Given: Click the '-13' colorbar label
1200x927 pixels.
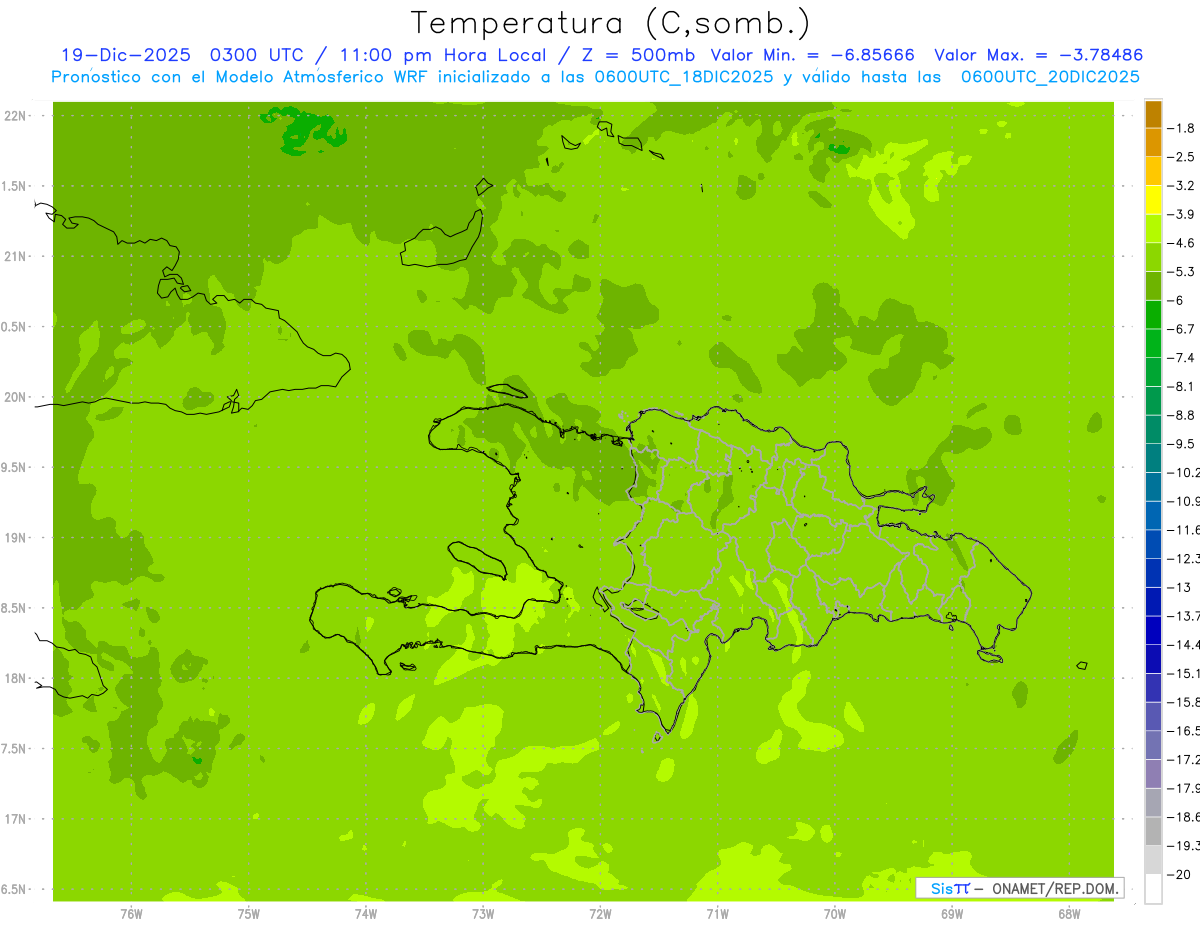Looking at the screenshot, I should pos(1179,587).
